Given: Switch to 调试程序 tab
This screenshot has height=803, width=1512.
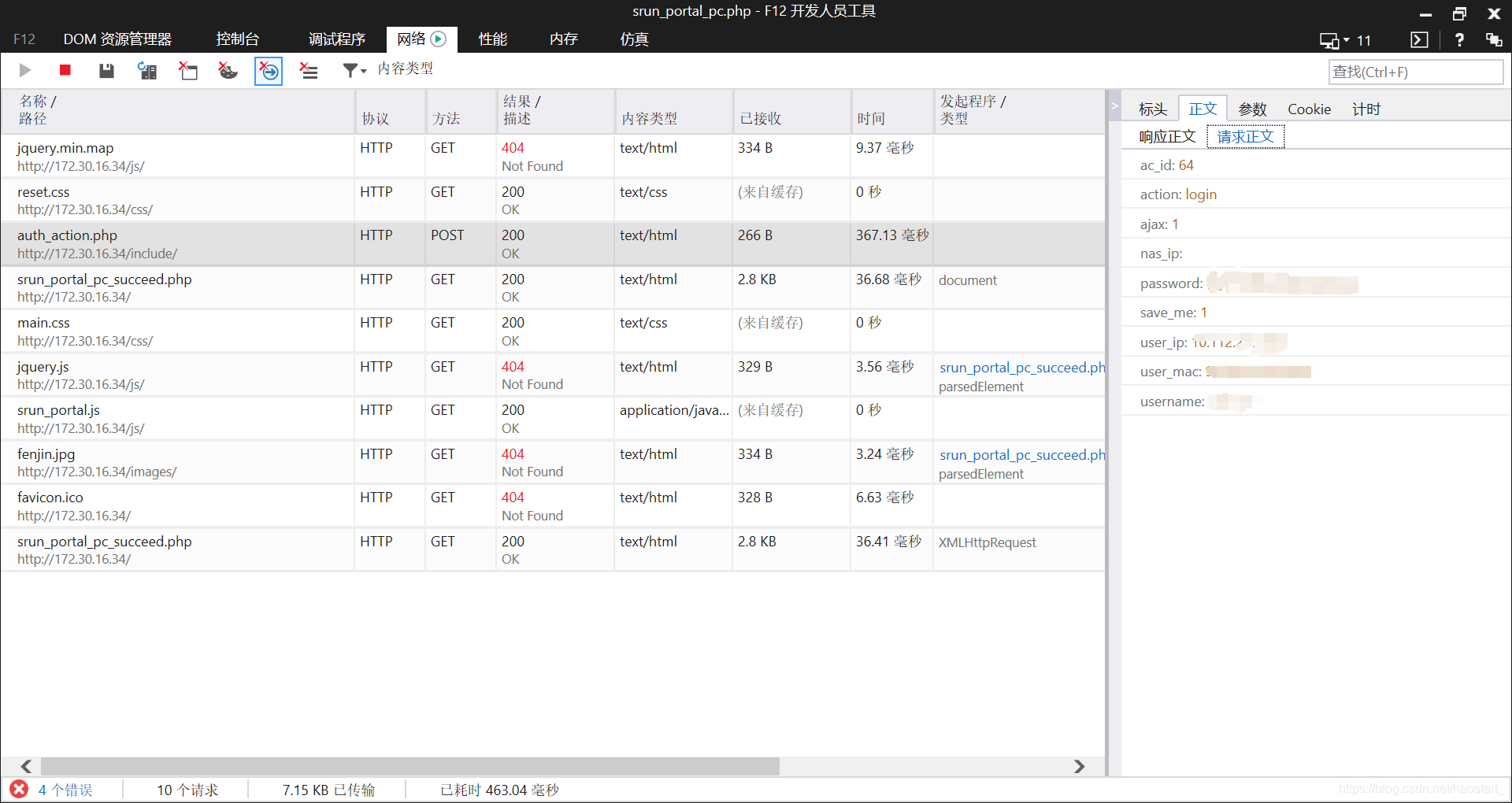Looking at the screenshot, I should [337, 39].
